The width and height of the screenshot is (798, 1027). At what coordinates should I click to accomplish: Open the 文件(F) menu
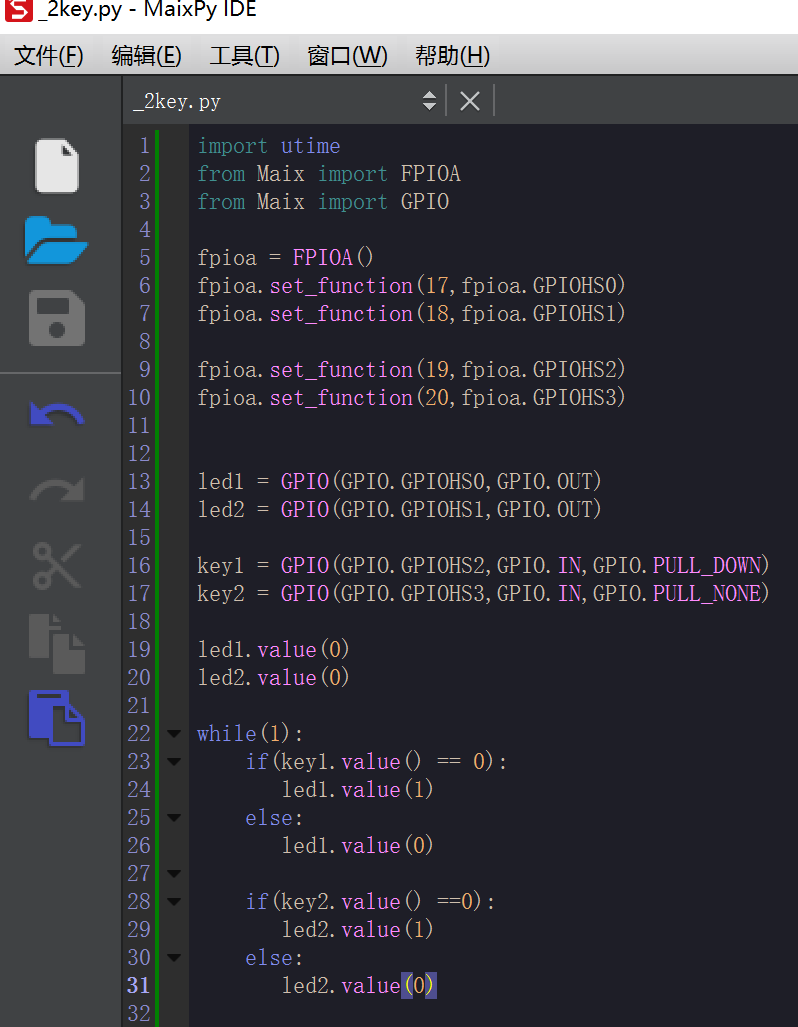click(48, 56)
